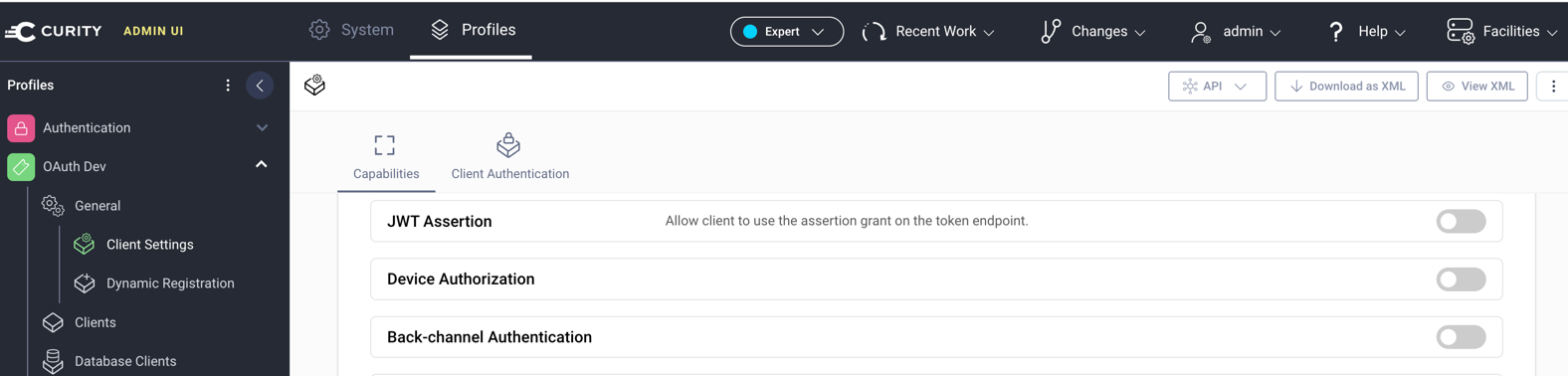
Task: Switch to the Capabilities tab
Action: (x=386, y=158)
